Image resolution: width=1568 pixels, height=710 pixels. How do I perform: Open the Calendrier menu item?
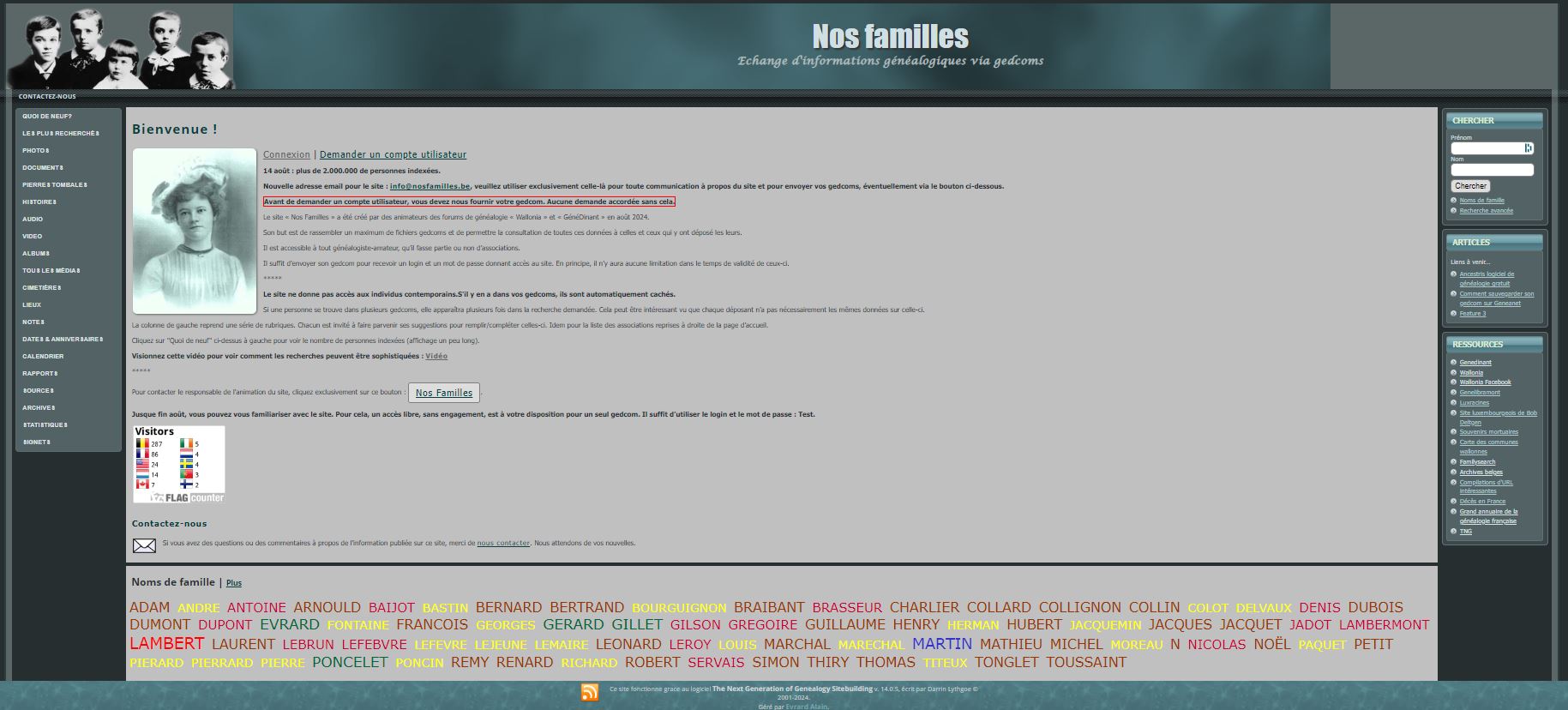click(43, 357)
